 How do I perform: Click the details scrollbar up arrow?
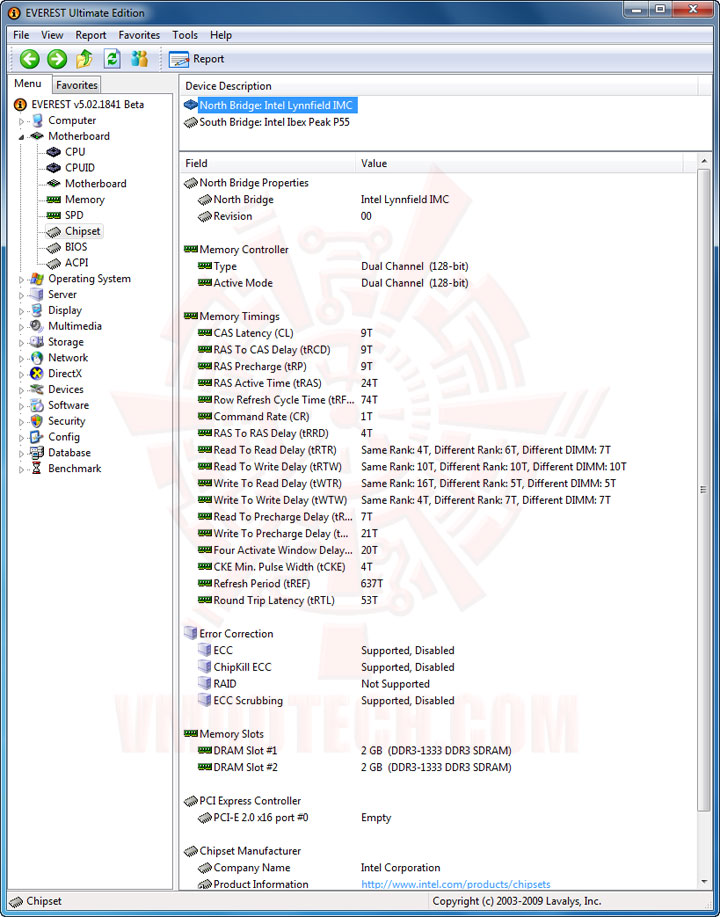click(704, 160)
